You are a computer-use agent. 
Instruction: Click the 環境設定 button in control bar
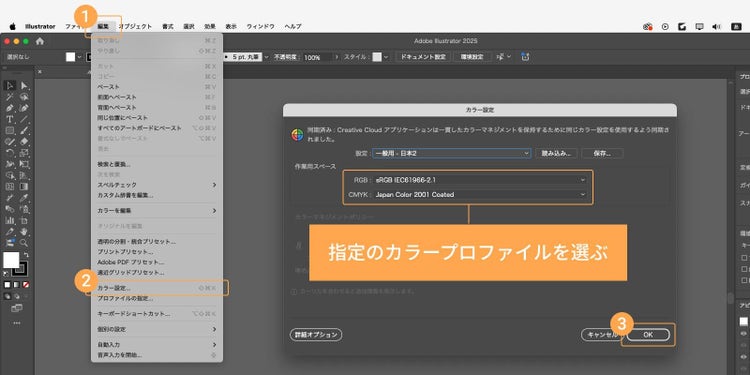pos(472,57)
